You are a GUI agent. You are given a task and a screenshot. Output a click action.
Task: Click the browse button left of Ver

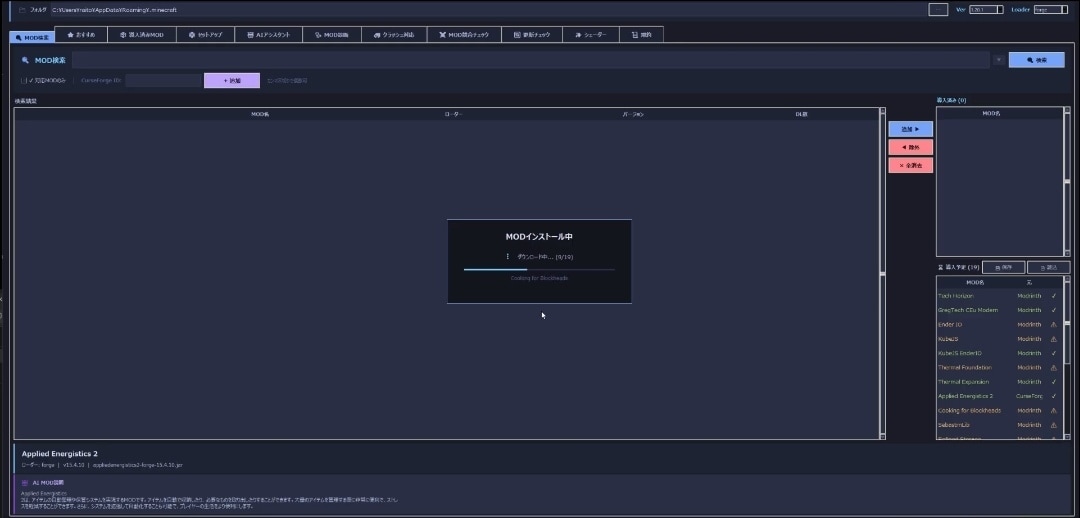point(938,10)
